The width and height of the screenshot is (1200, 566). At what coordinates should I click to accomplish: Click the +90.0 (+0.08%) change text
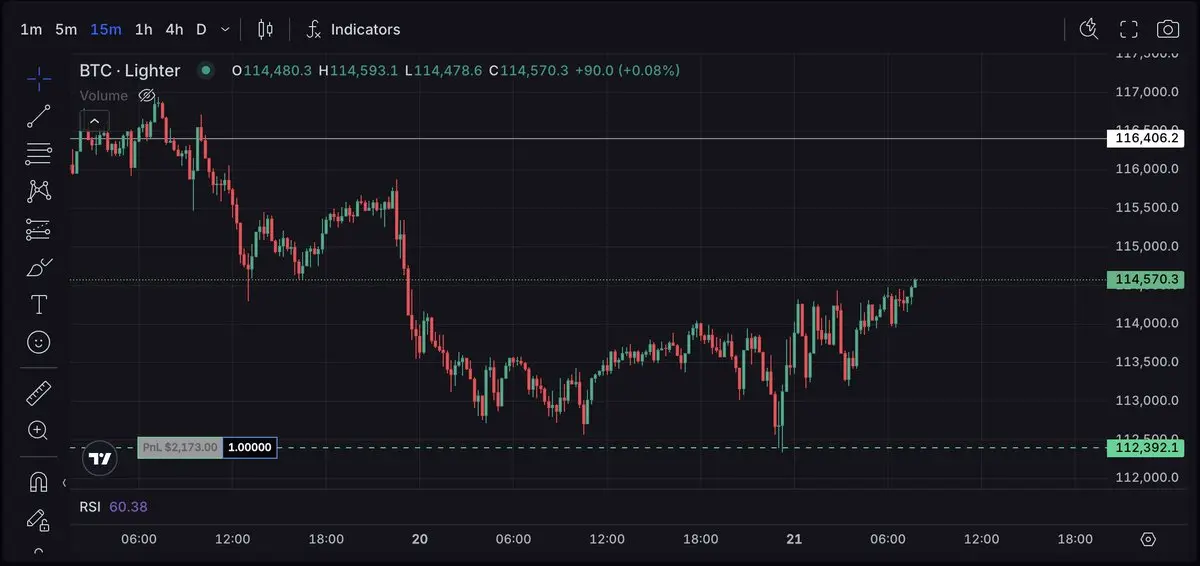click(627, 70)
